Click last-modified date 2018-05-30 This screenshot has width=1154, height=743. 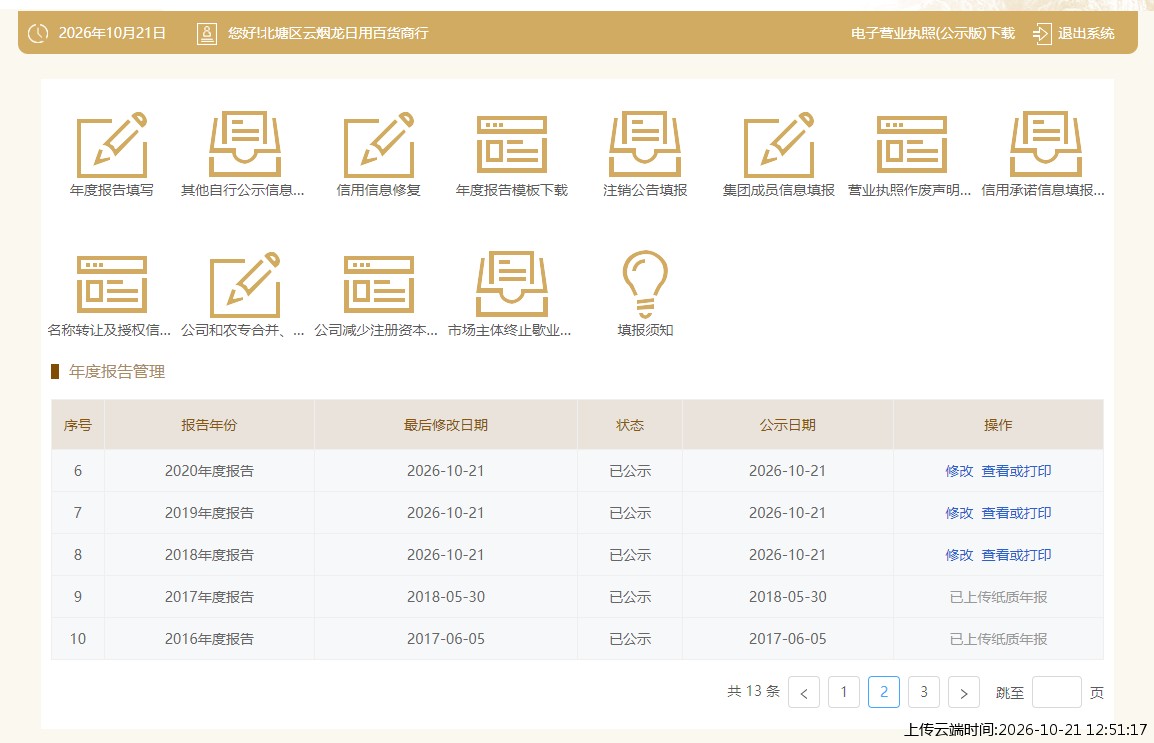point(446,597)
